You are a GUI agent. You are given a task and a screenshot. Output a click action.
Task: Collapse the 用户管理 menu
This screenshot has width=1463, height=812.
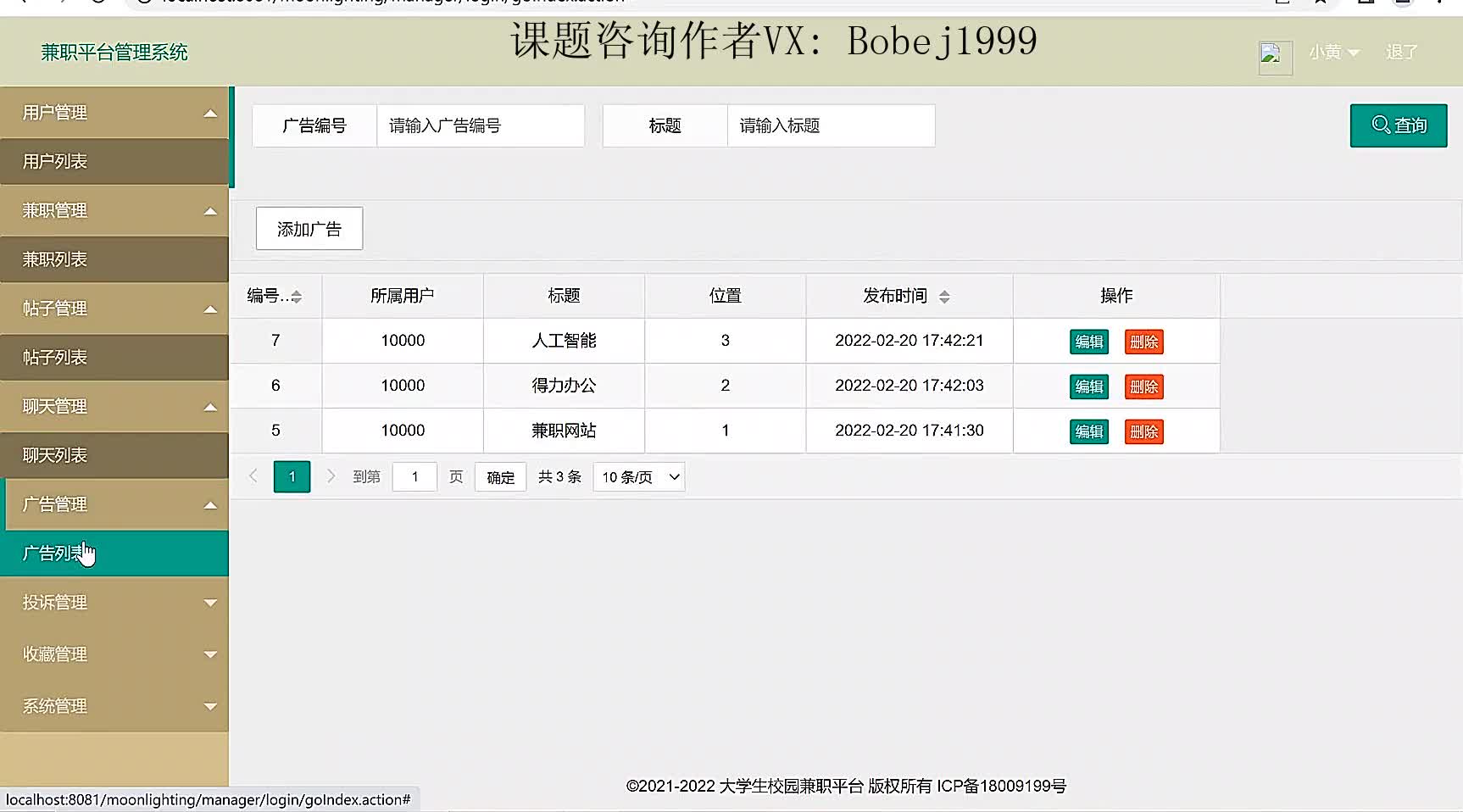click(114, 113)
